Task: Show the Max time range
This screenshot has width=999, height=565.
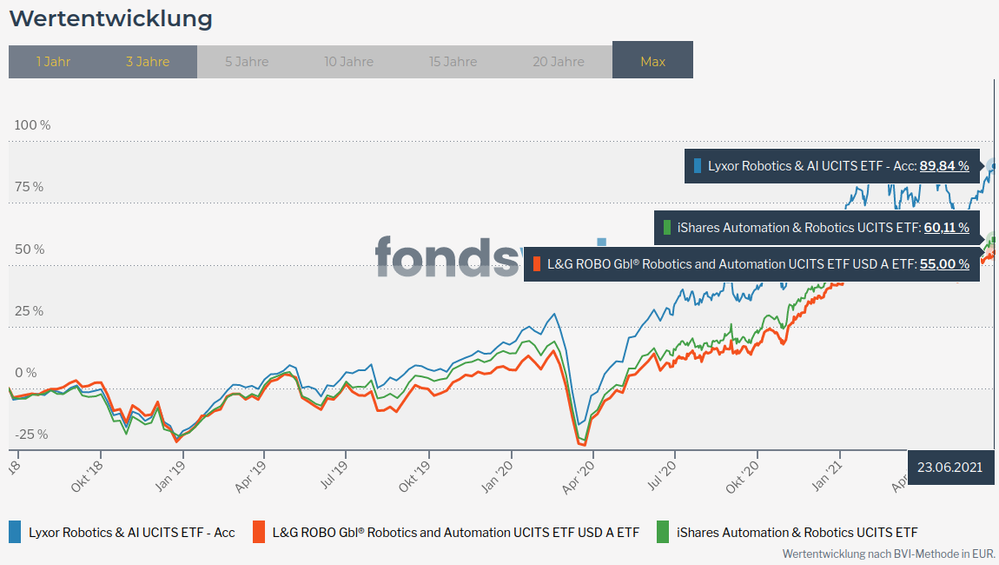Action: [653, 61]
